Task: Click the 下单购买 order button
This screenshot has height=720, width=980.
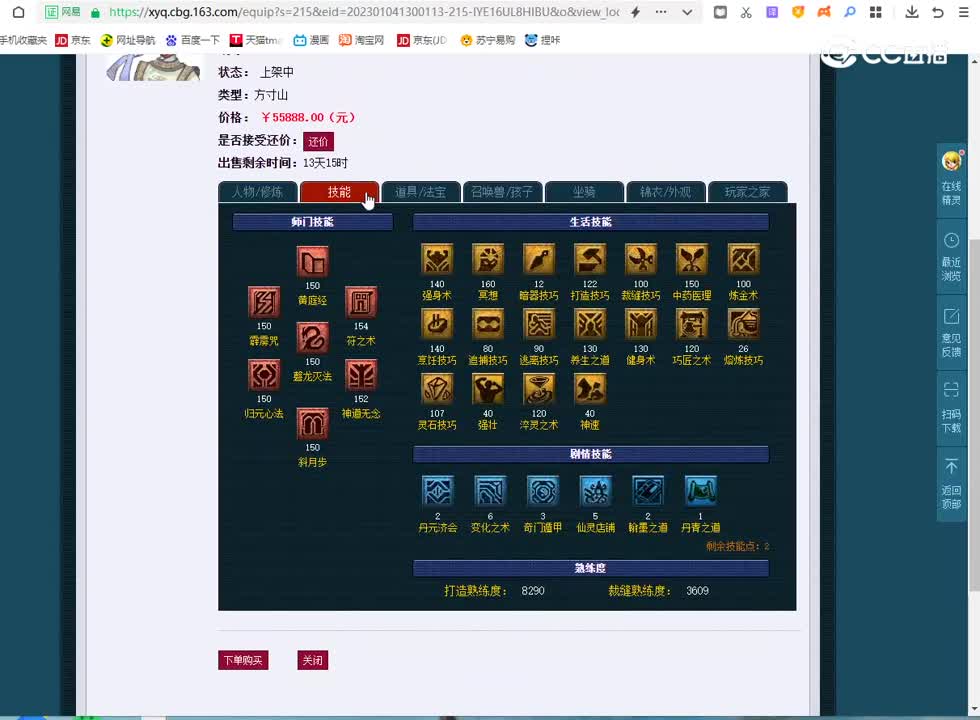Action: coord(243,660)
